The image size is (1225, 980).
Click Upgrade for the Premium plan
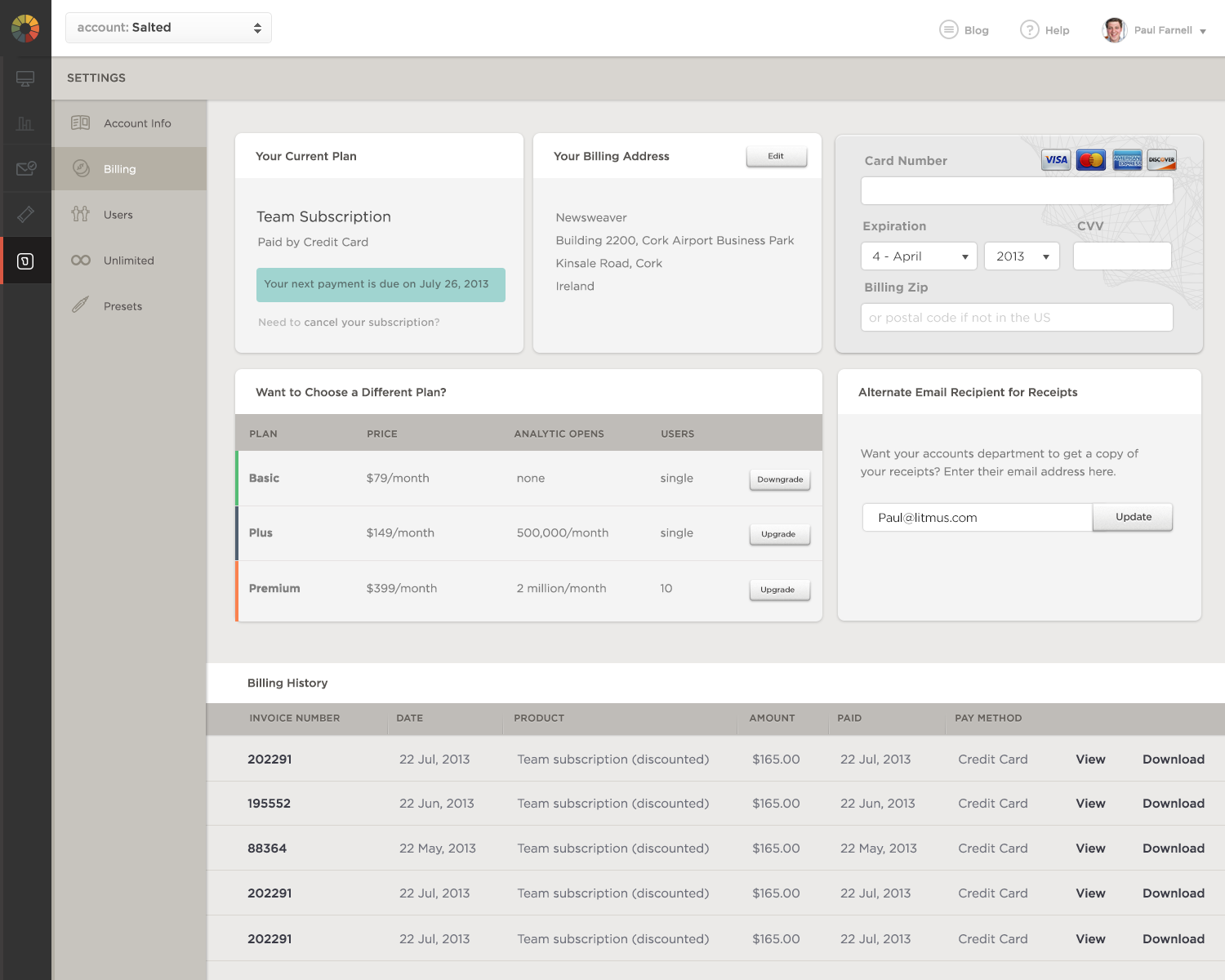click(780, 590)
